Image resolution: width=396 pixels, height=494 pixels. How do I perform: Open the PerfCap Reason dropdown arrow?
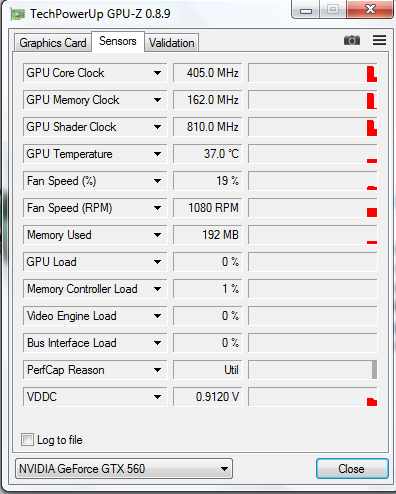[x=157, y=370]
